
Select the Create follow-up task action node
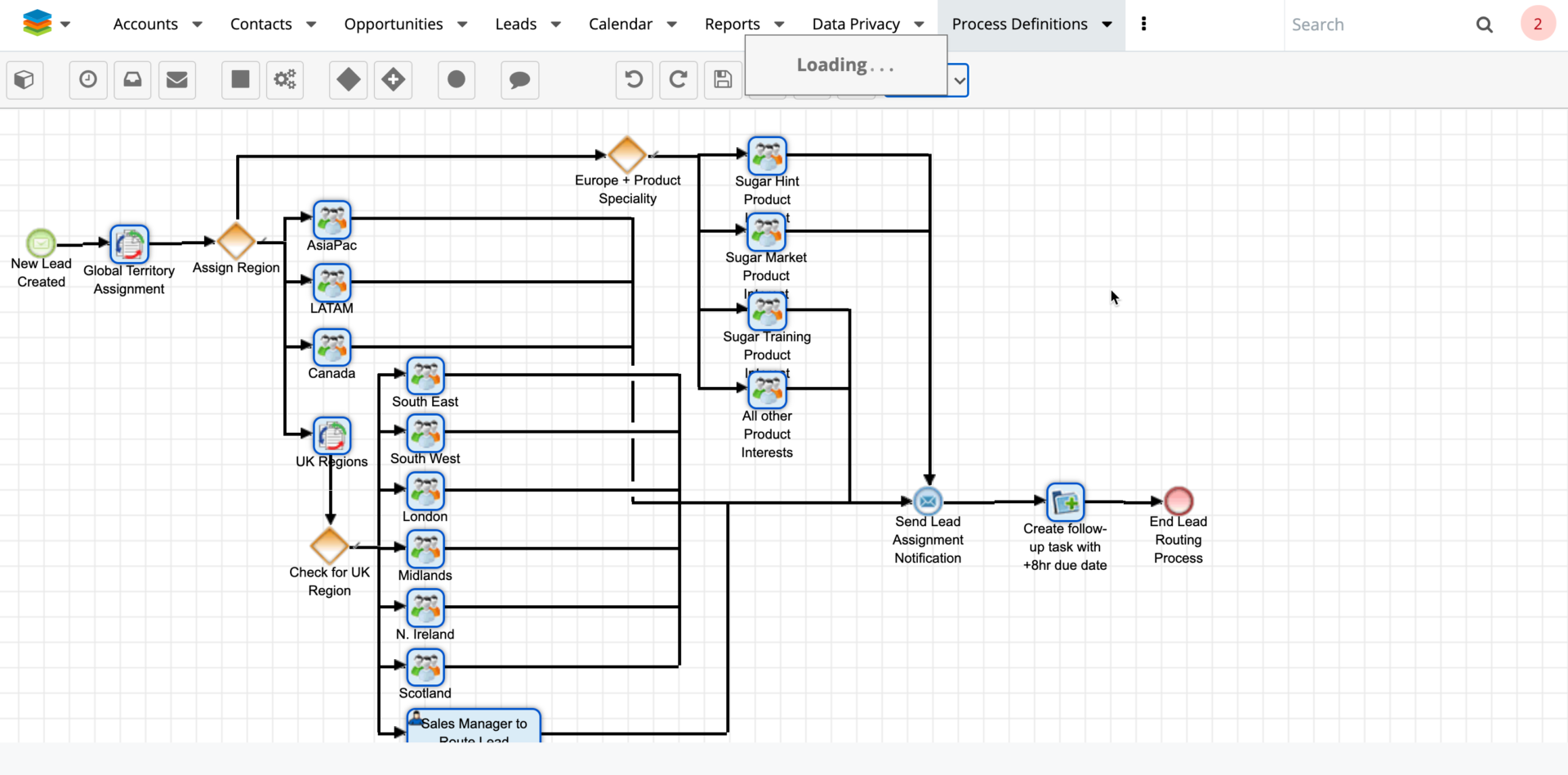[x=1066, y=502]
